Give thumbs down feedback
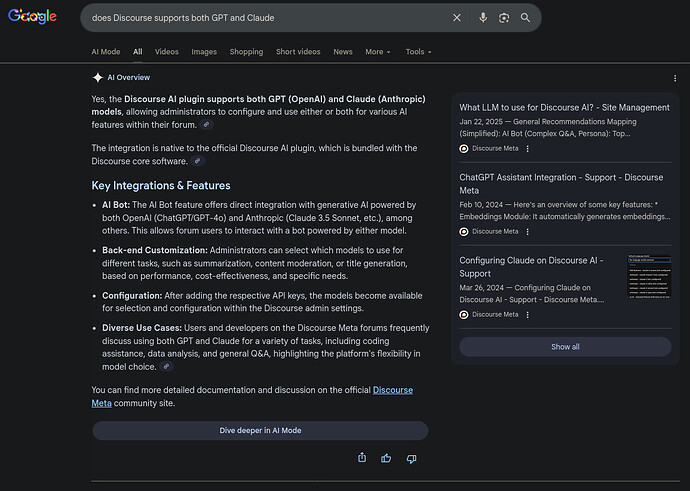The image size is (690, 491). [411, 459]
